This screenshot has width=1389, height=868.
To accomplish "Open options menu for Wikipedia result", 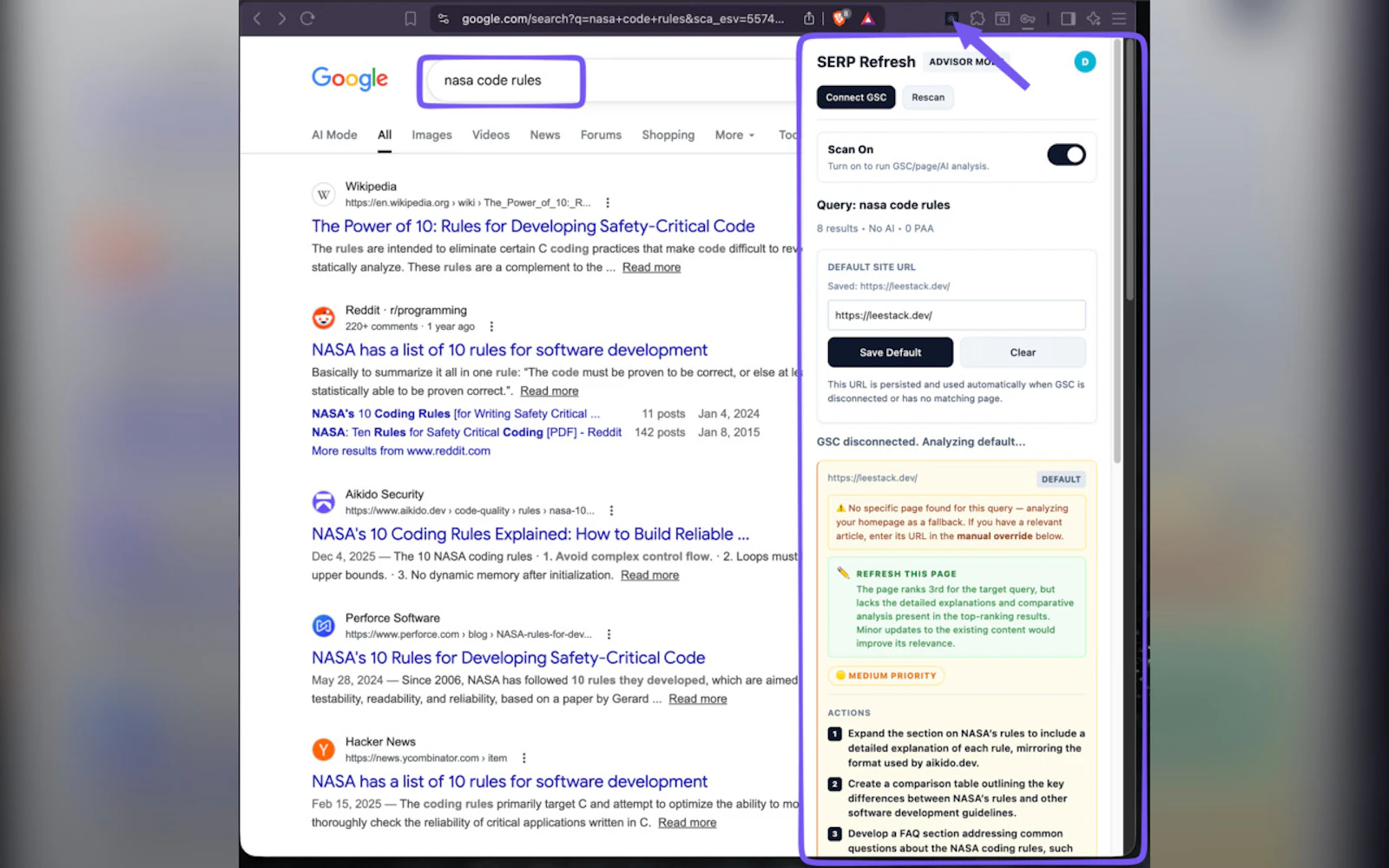I will click(x=608, y=202).
